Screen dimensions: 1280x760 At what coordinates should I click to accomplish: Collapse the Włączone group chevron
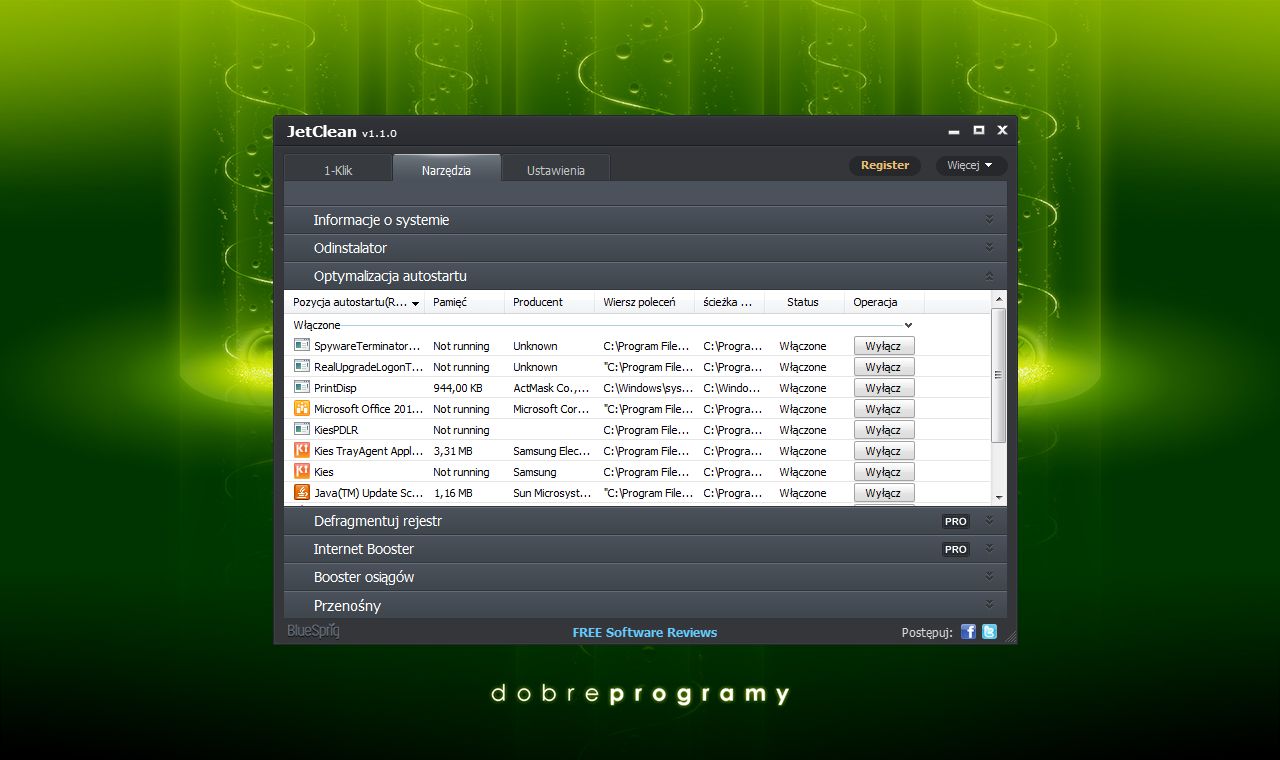[908, 325]
